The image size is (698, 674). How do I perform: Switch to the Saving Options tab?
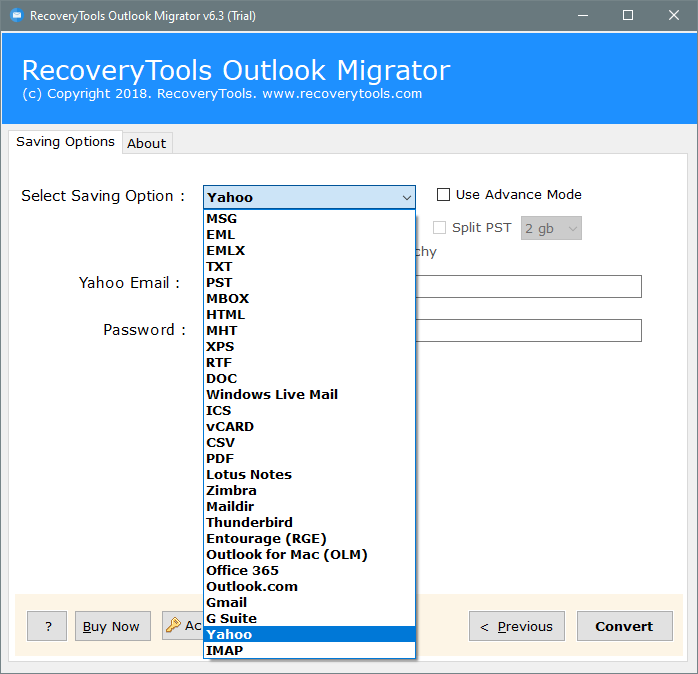coord(65,142)
